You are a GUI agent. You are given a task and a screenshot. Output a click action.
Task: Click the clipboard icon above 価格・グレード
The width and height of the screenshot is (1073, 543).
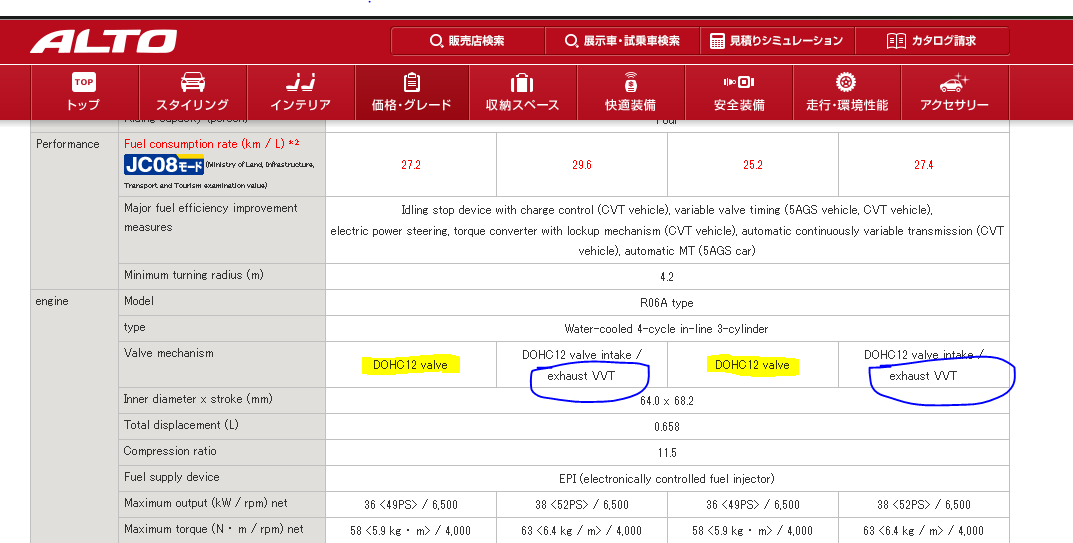click(x=412, y=82)
